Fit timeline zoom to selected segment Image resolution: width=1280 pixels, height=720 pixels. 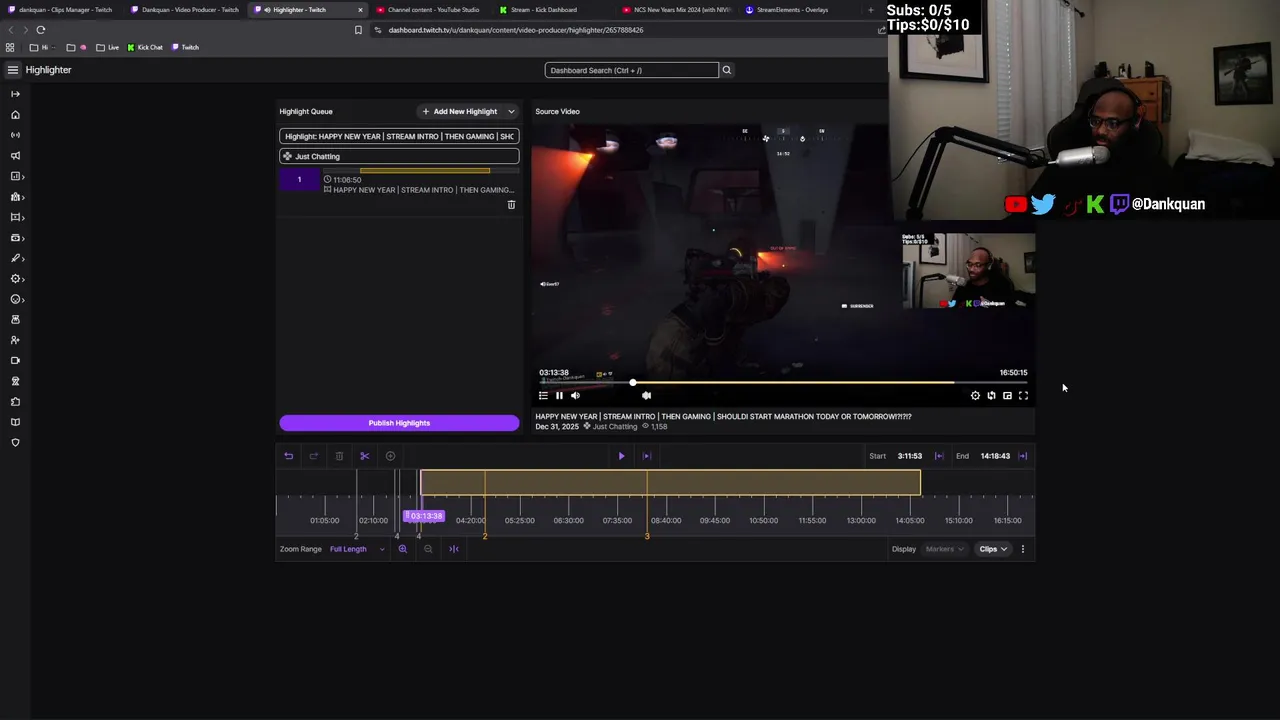[454, 549]
